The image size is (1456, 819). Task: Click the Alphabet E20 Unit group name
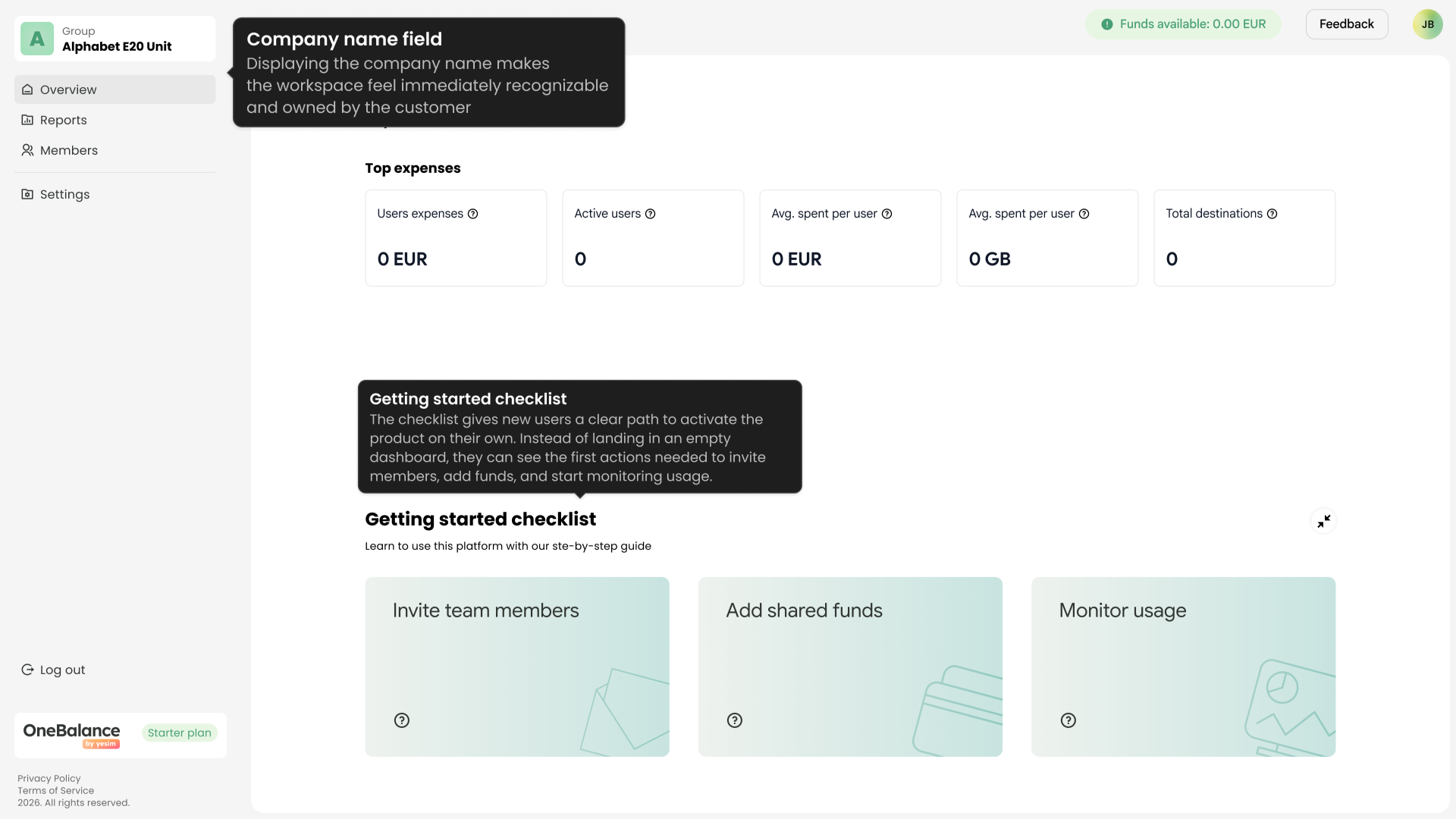point(117,46)
